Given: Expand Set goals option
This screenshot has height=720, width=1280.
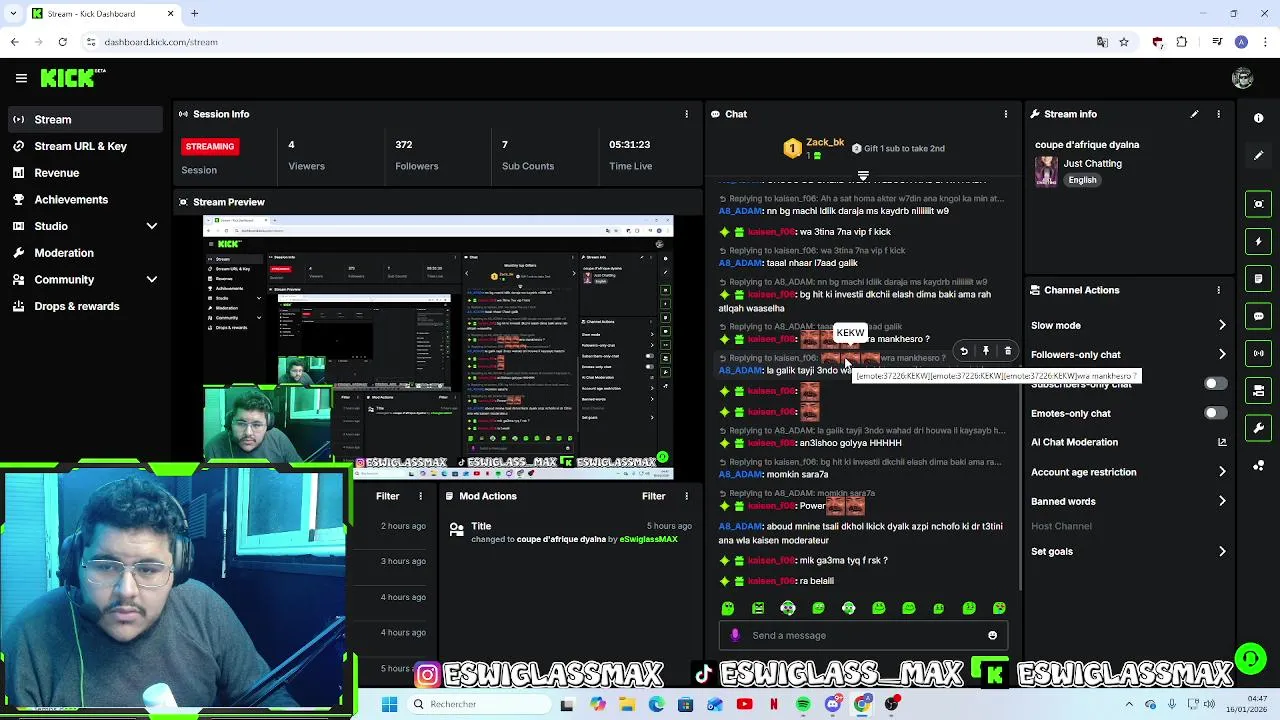Looking at the screenshot, I should [x=1222, y=551].
